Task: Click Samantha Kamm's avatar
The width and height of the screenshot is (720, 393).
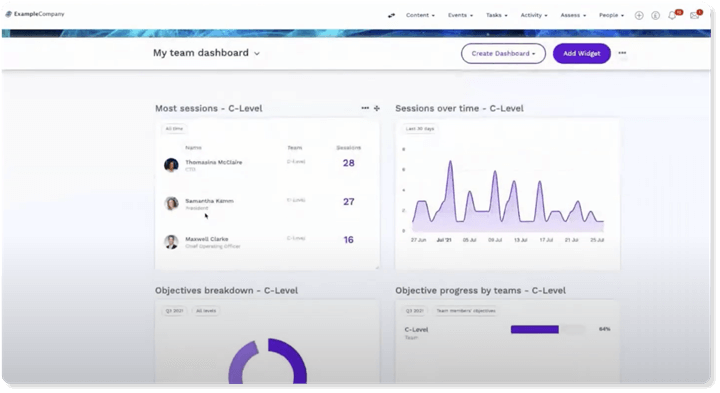Action: pyautogui.click(x=171, y=203)
